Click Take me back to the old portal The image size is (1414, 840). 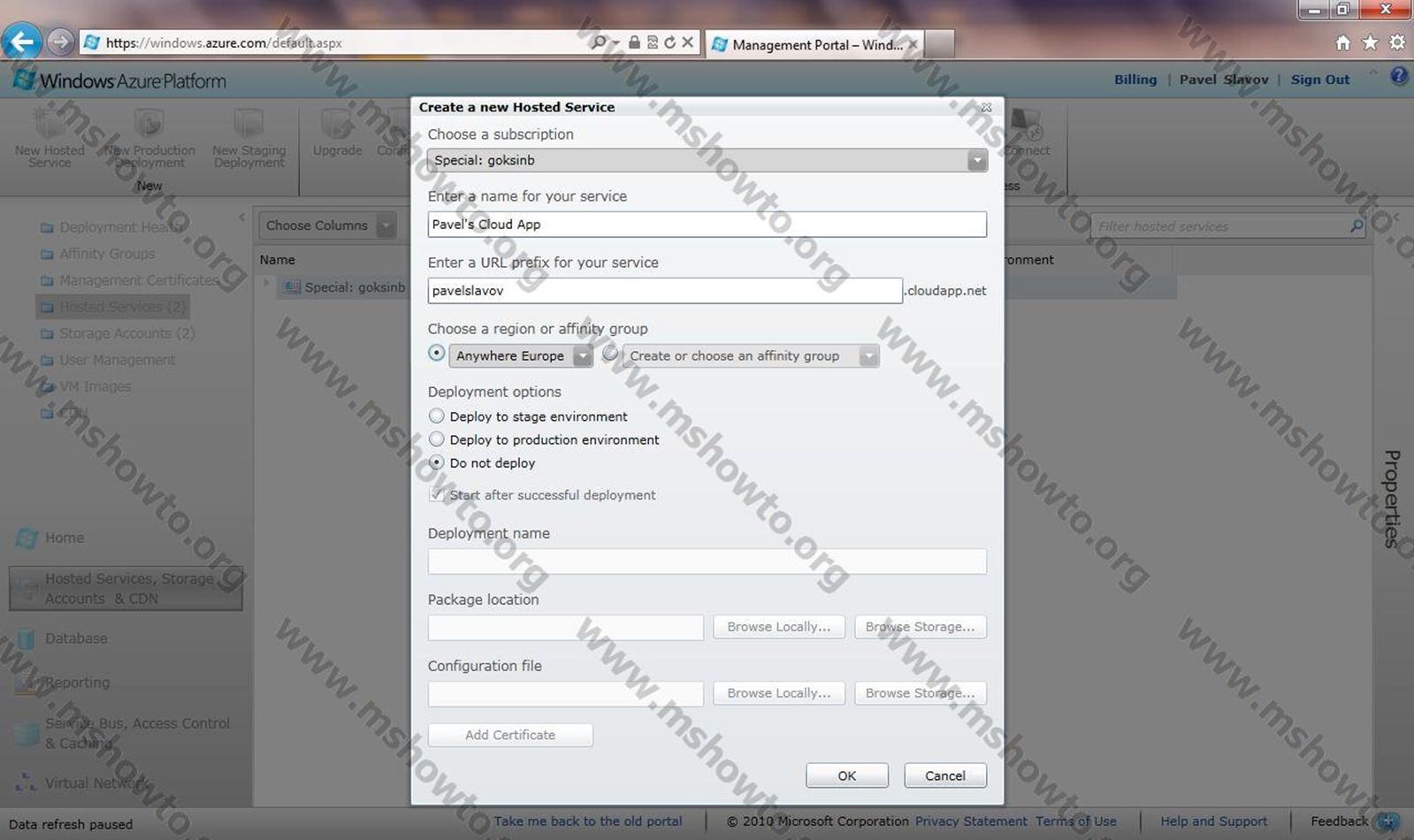588,821
